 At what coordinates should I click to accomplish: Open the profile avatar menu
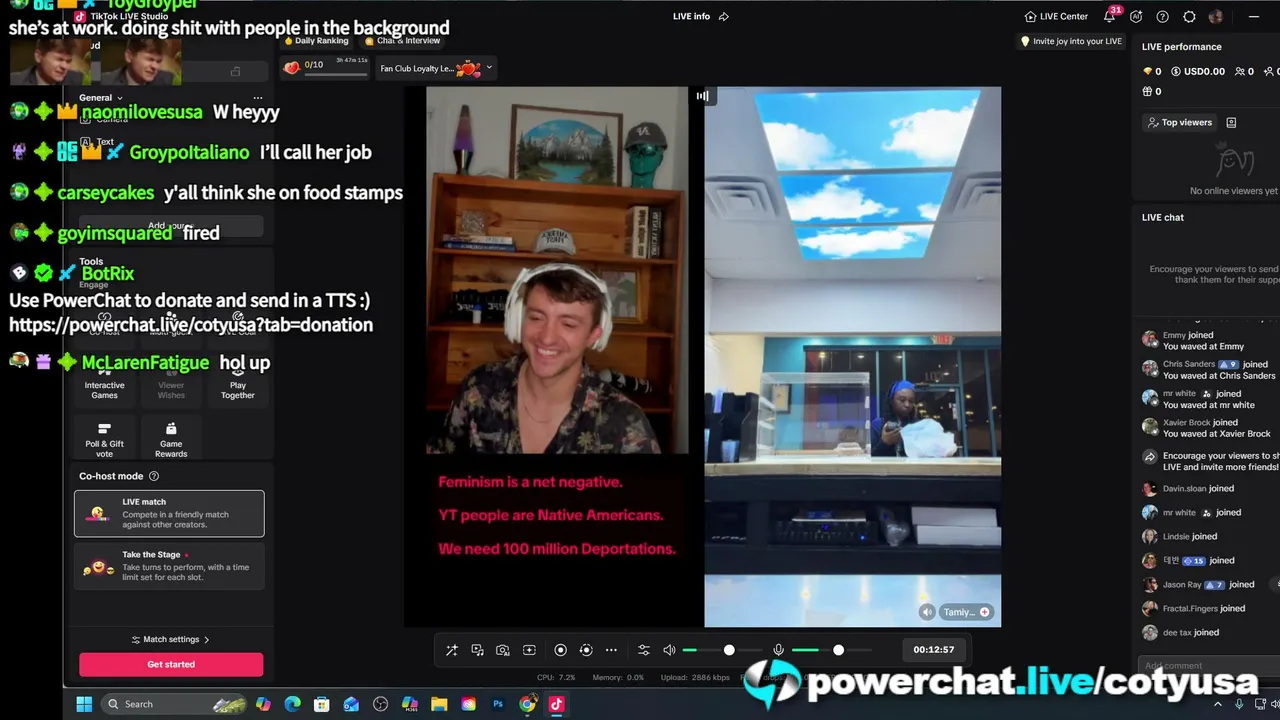click(x=1216, y=16)
